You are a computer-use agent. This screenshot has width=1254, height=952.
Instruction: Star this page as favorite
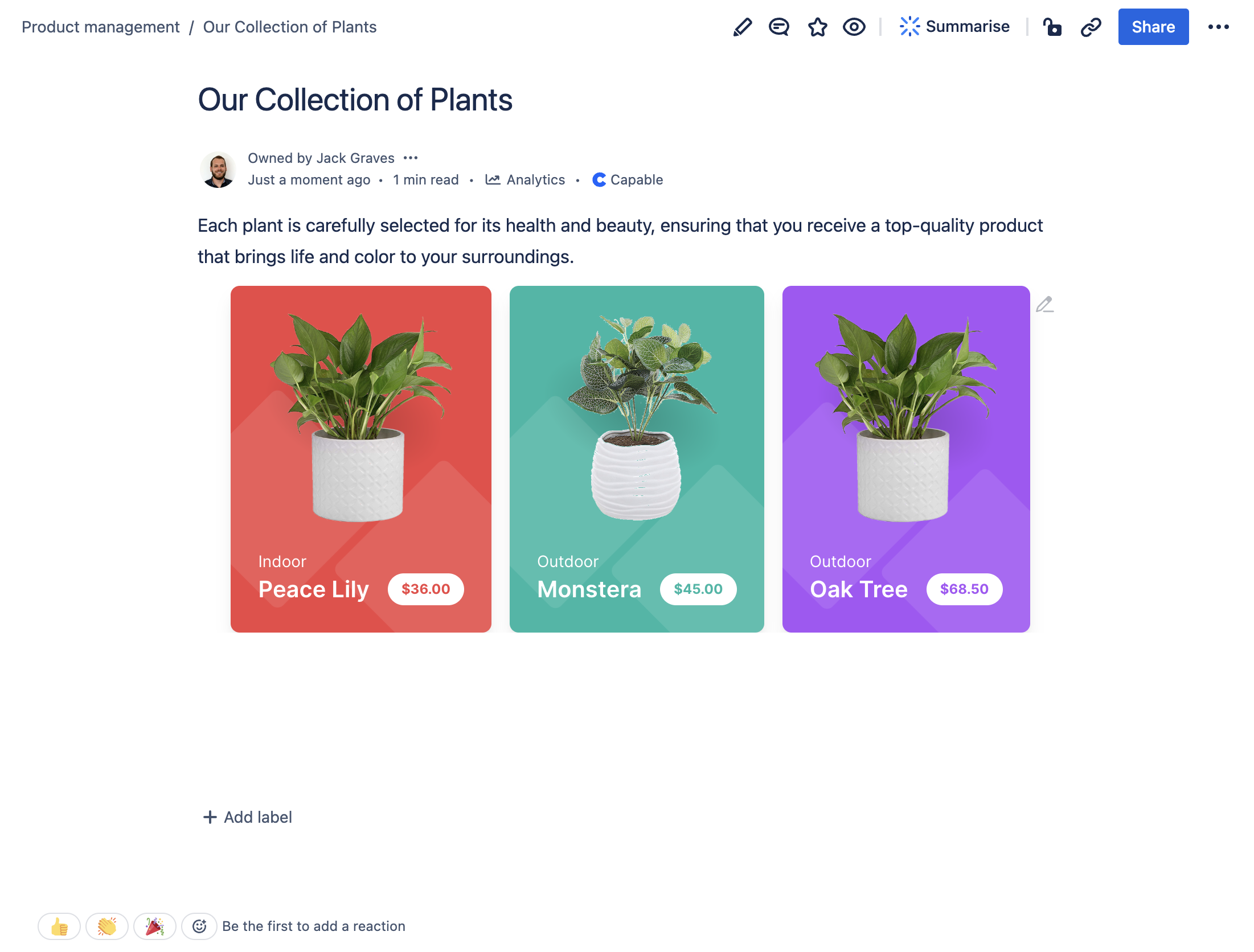(817, 27)
